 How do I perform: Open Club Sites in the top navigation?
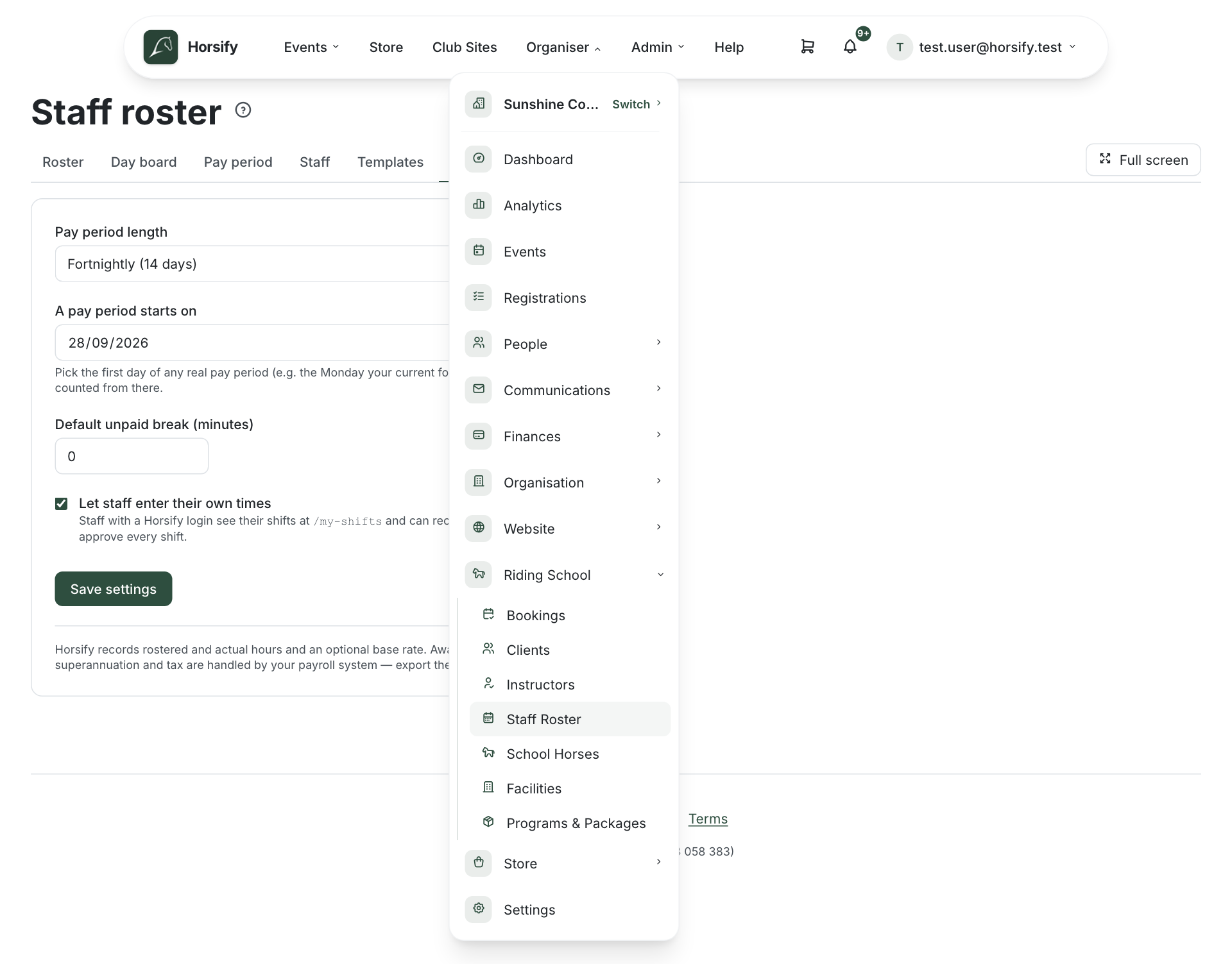coord(465,47)
